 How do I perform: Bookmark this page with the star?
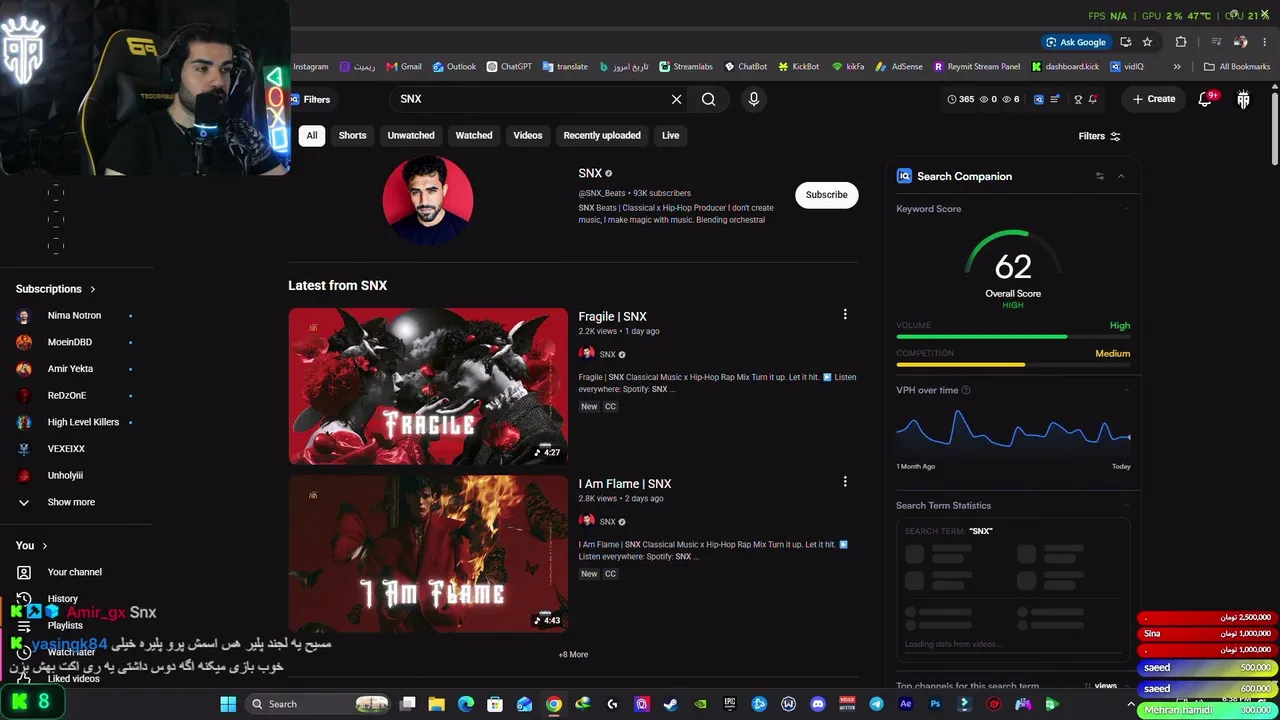[x=1147, y=42]
